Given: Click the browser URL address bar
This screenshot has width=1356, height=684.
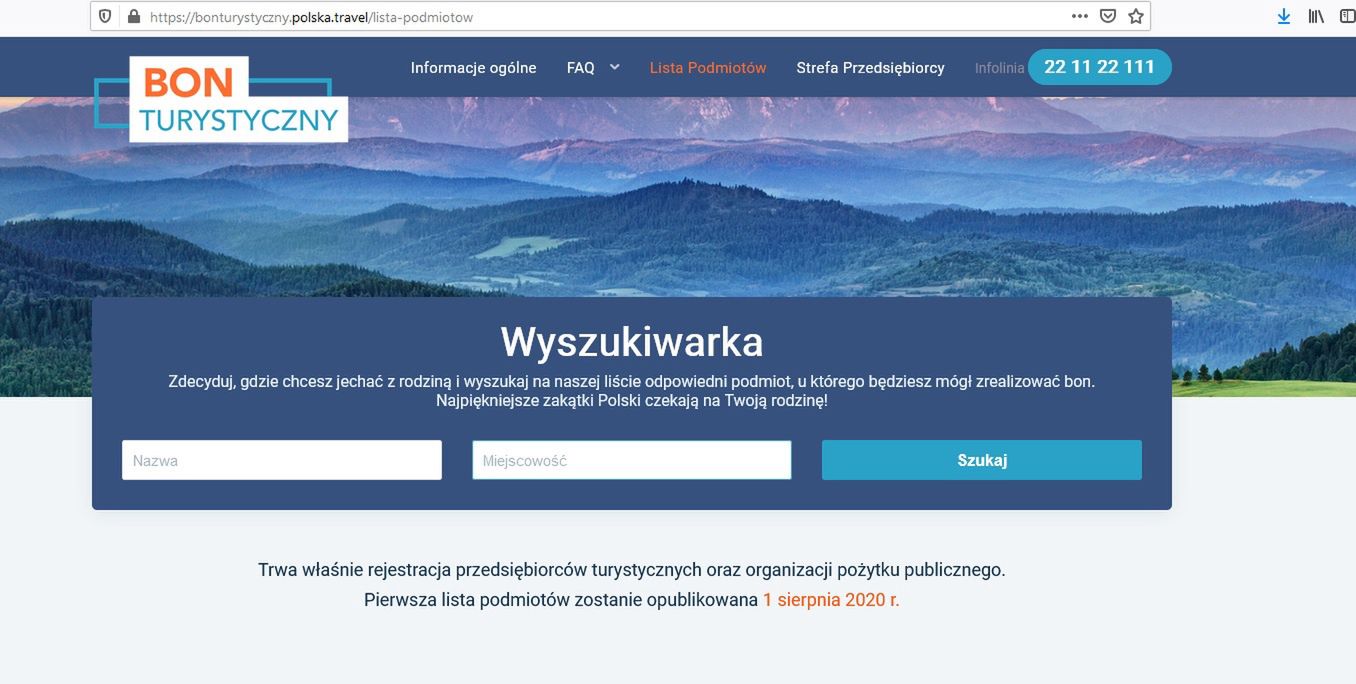Looking at the screenshot, I should tap(600, 16).
